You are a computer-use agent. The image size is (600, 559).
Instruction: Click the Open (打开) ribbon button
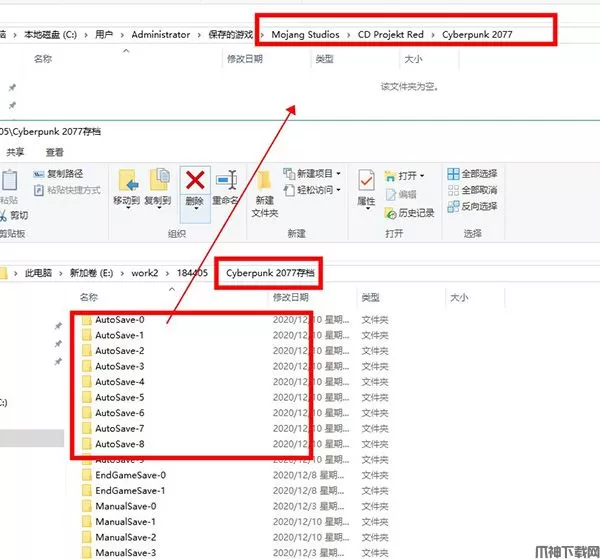tap(404, 176)
